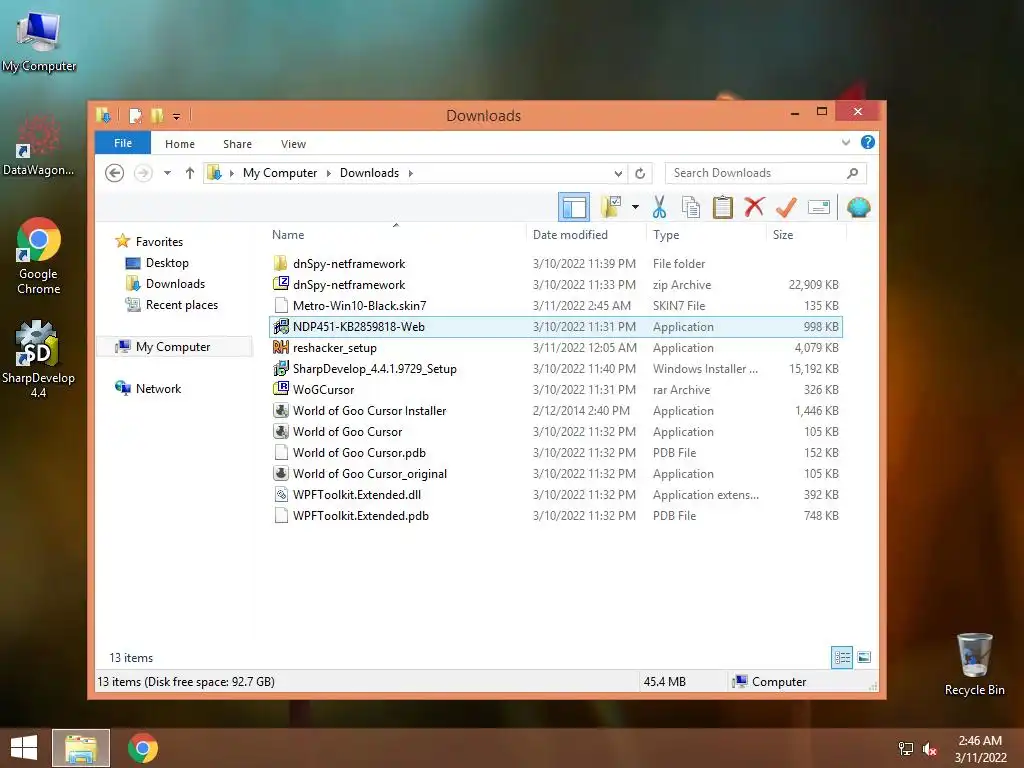Screen dimensions: 1024x768
Task: Select World of Goo Cursor.pdb file
Action: click(x=556, y=453)
